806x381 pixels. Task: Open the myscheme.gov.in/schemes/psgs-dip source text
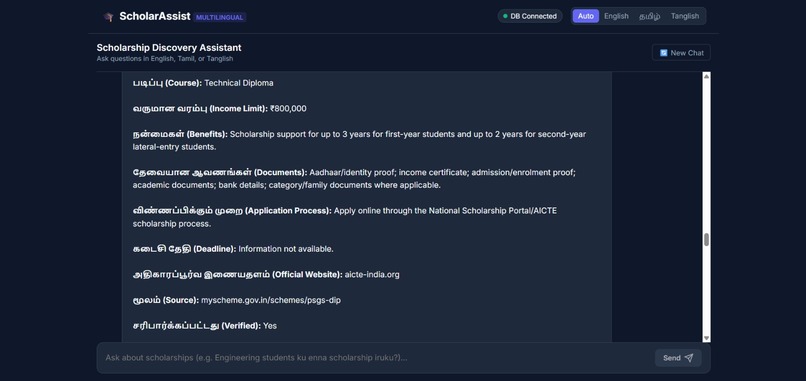pyautogui.click(x=270, y=300)
